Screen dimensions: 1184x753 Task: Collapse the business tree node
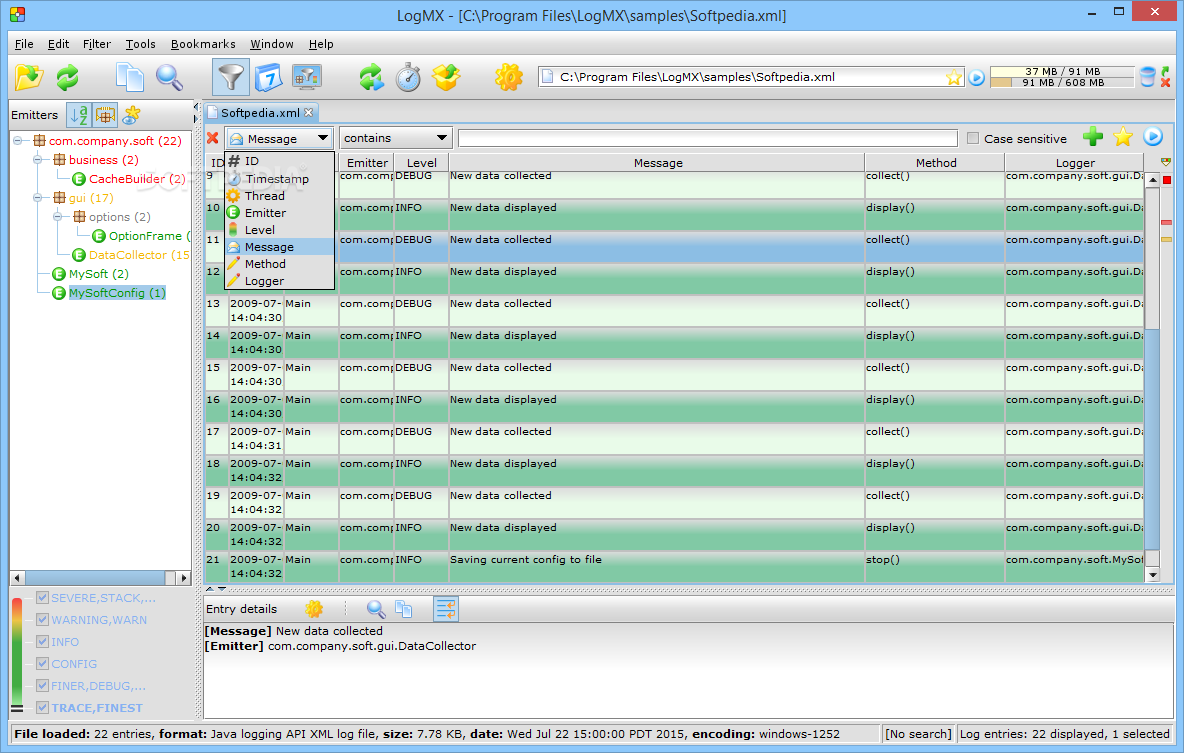38,159
